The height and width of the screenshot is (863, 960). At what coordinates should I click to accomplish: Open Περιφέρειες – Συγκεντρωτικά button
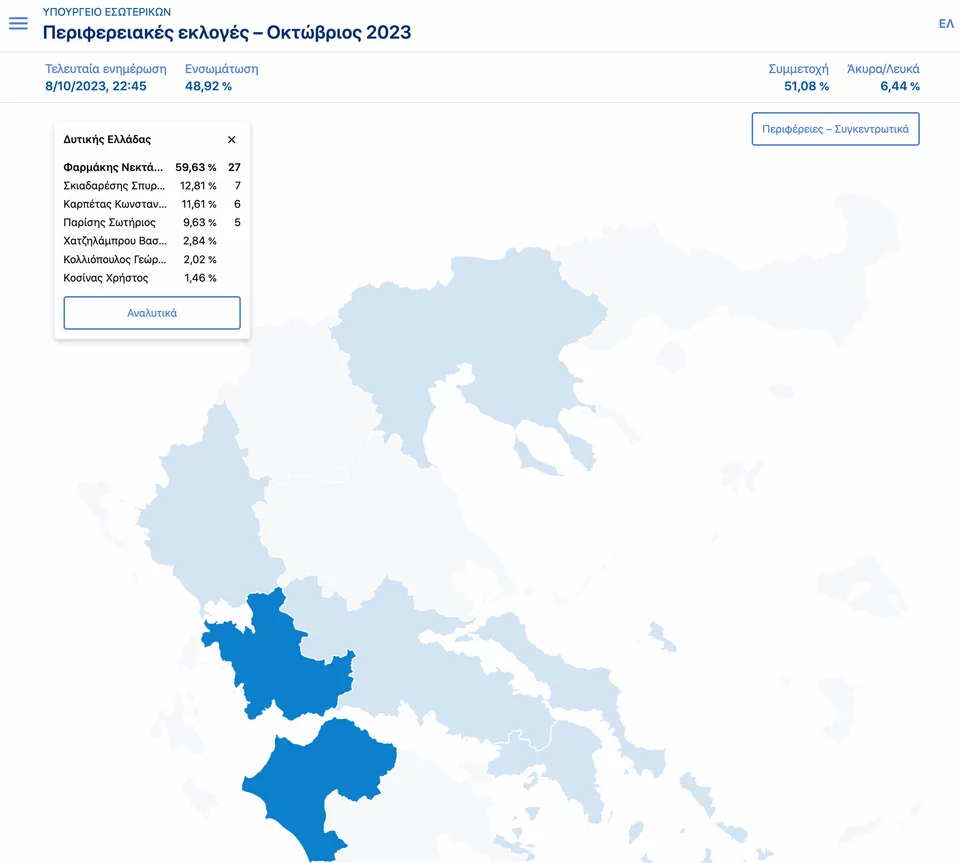pos(835,129)
